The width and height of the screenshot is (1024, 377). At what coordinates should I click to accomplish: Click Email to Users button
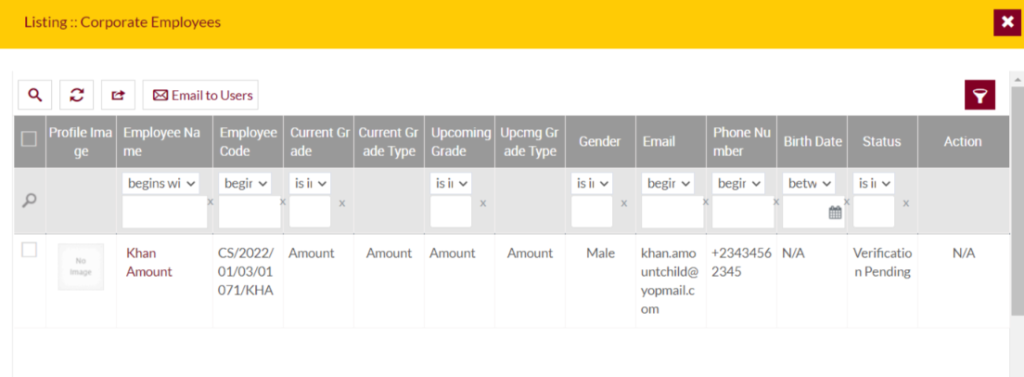[201, 95]
